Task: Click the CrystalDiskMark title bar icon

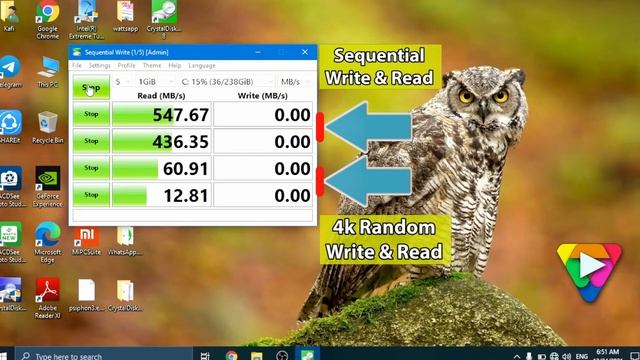Action: tap(77, 52)
